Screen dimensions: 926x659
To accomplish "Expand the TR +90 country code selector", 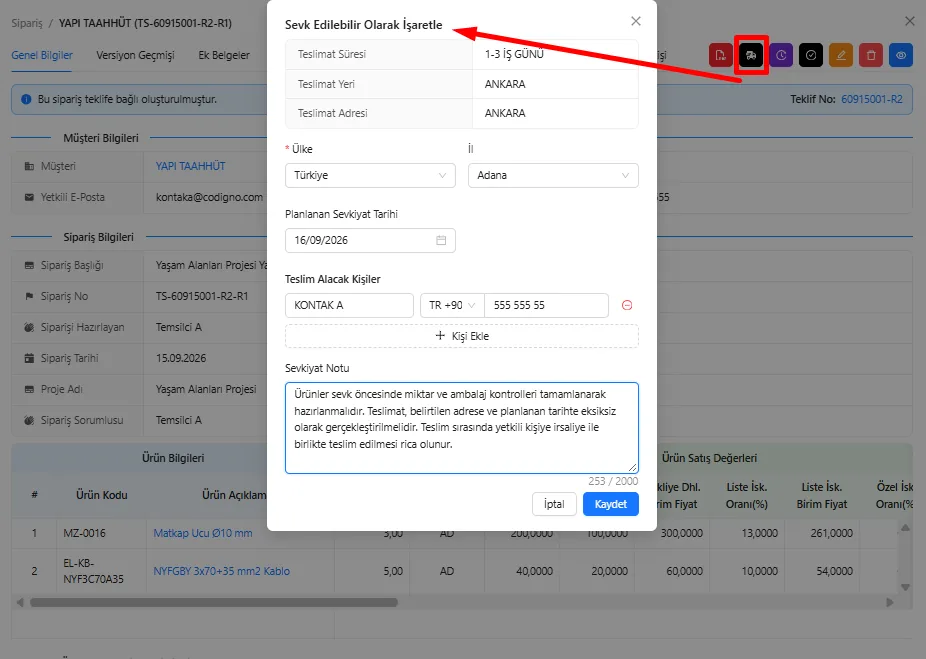I will point(452,305).
